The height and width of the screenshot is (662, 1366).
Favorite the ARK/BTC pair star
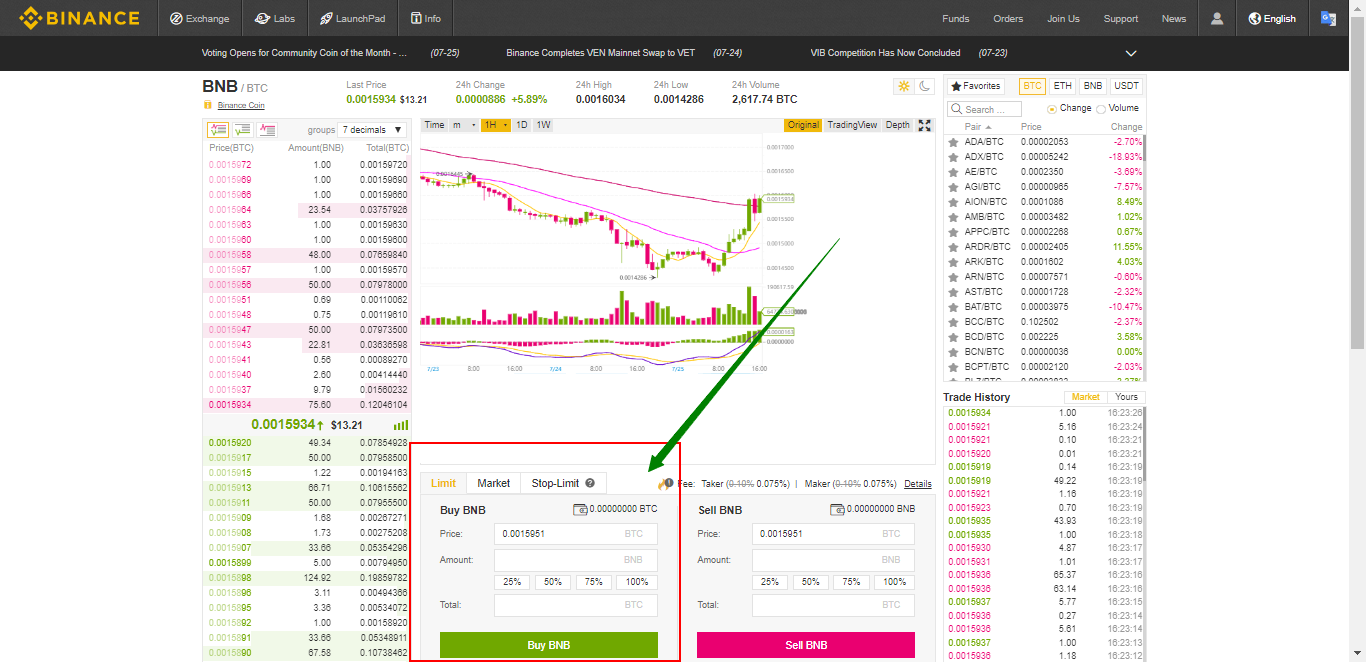click(x=954, y=262)
